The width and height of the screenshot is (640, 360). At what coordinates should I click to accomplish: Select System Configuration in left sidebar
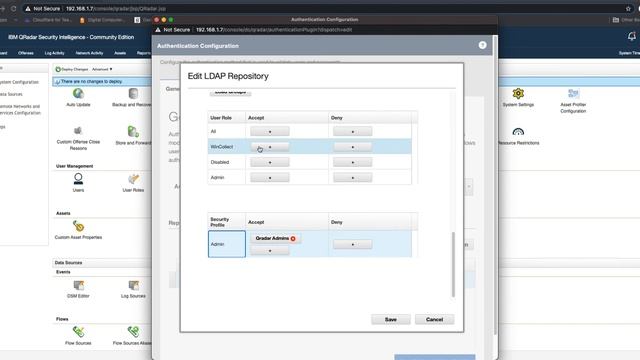[x=19, y=82]
